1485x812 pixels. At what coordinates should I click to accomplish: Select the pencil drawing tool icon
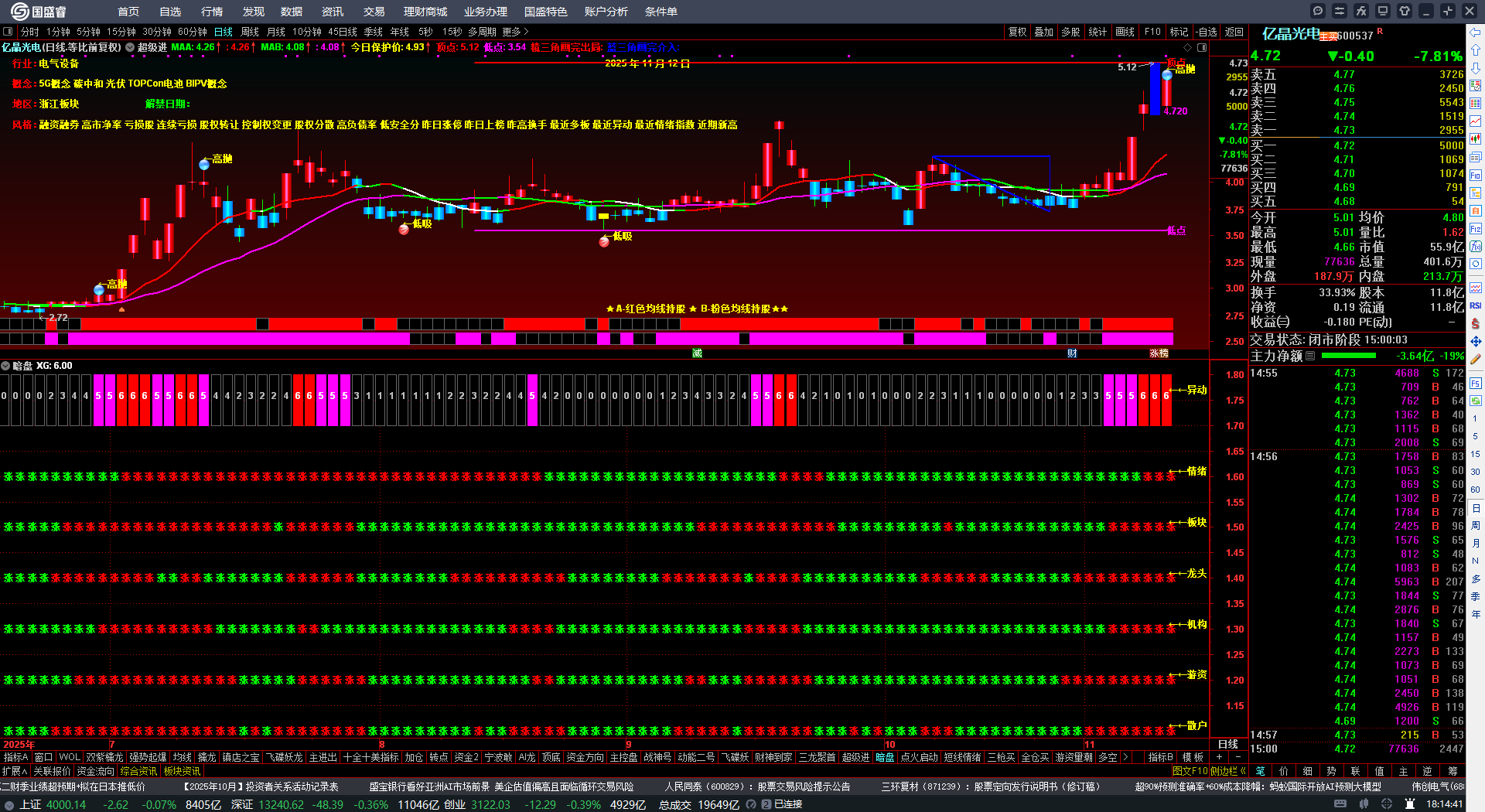click(x=1476, y=360)
